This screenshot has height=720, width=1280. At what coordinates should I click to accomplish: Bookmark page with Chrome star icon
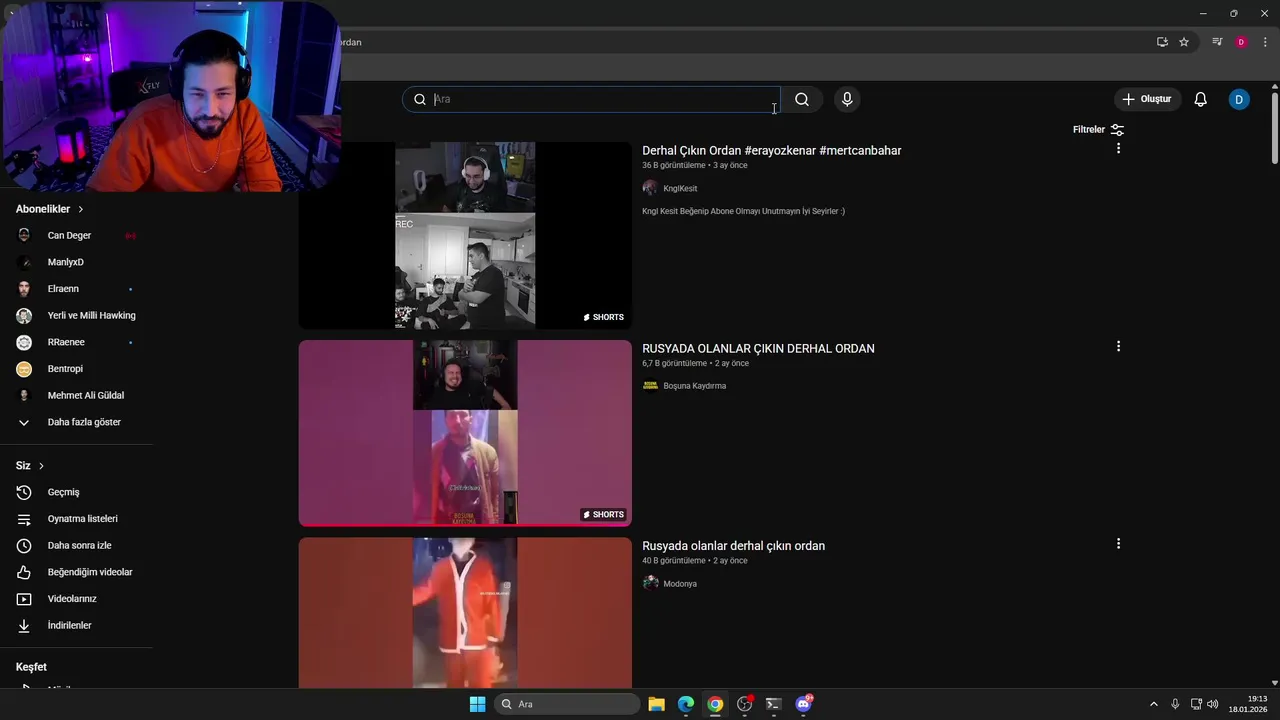click(1184, 42)
